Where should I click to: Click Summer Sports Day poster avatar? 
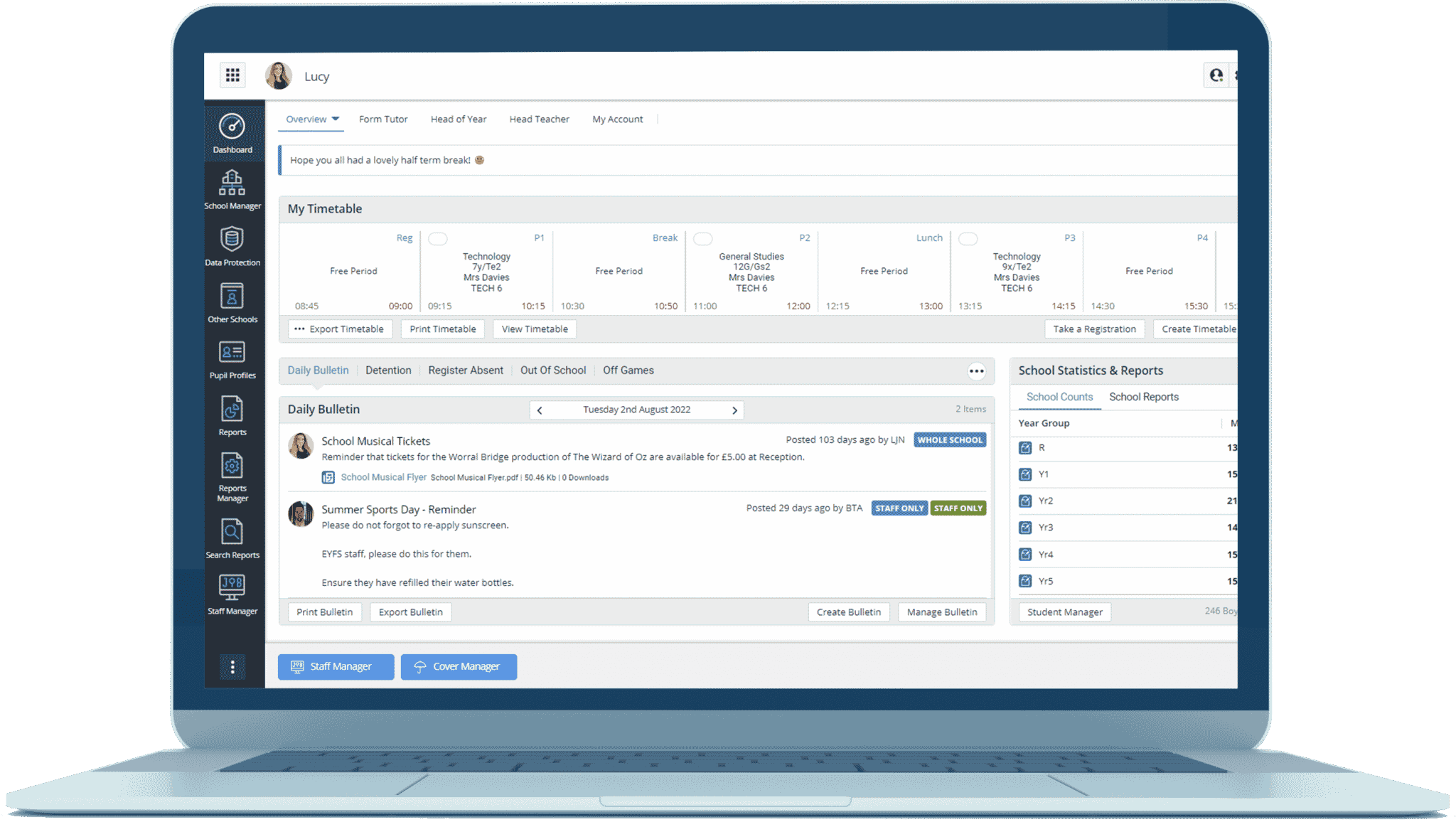point(301,513)
